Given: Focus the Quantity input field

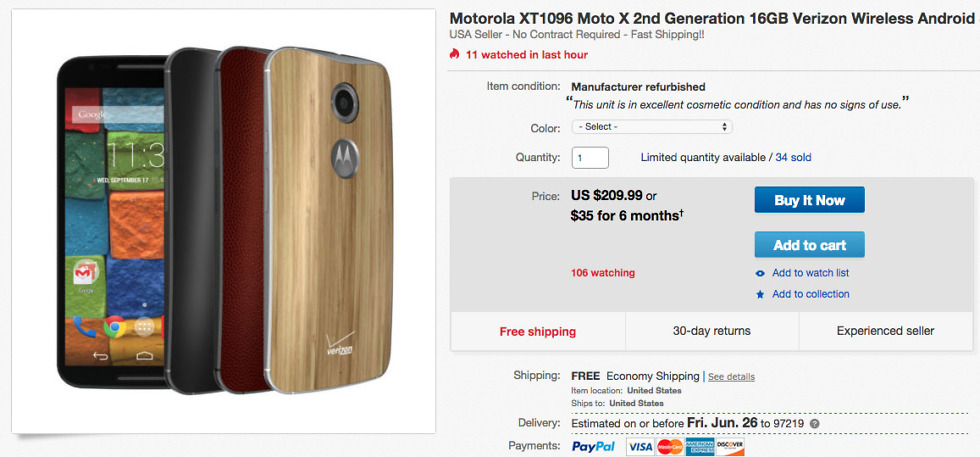Looking at the screenshot, I should tap(590, 158).
